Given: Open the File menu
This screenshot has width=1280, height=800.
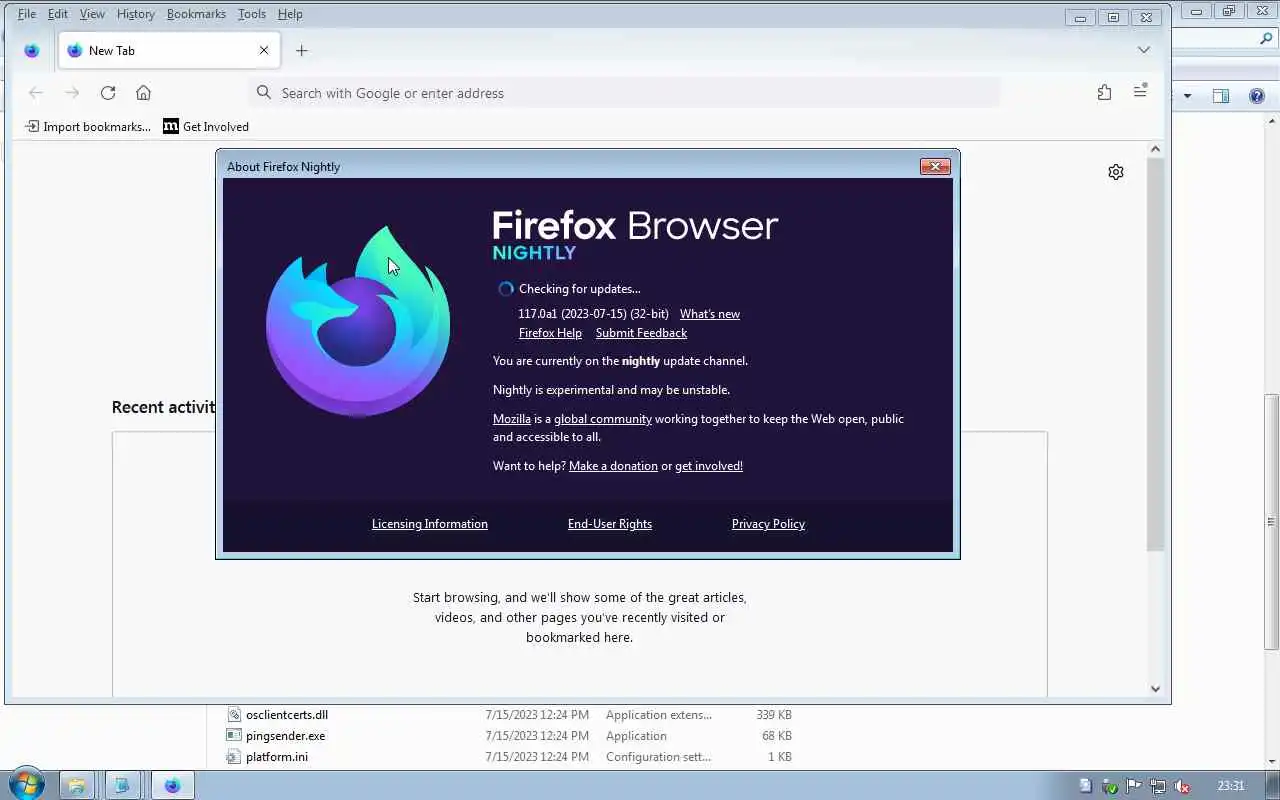Looking at the screenshot, I should (26, 14).
